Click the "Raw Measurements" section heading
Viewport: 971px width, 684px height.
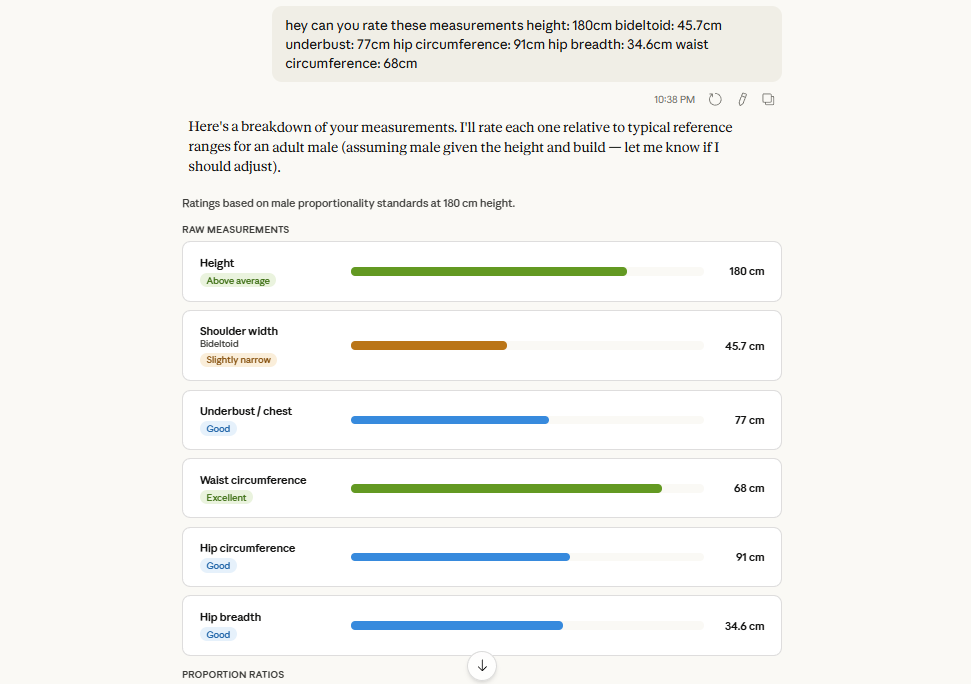(x=235, y=230)
